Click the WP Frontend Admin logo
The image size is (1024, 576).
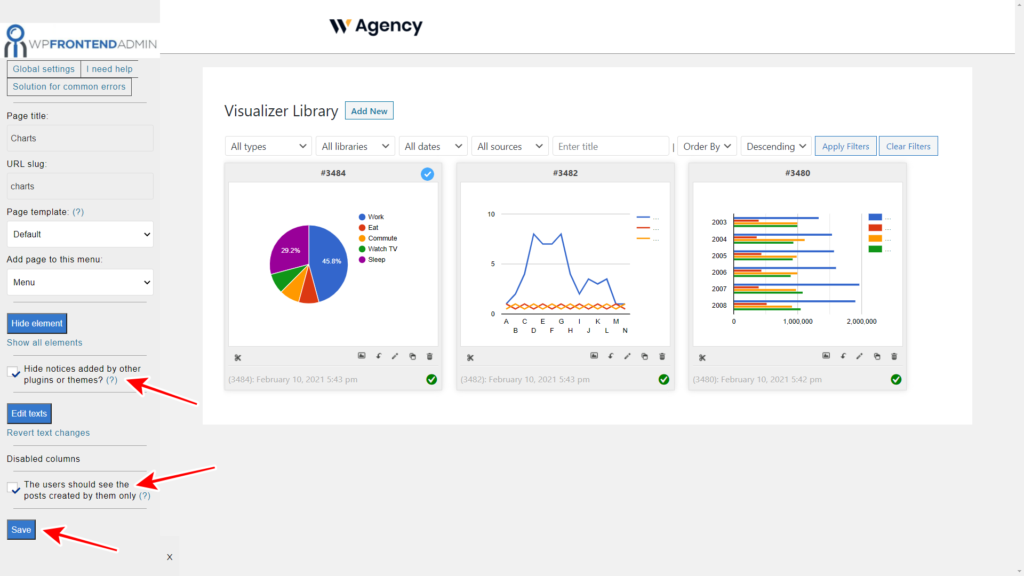click(x=80, y=40)
